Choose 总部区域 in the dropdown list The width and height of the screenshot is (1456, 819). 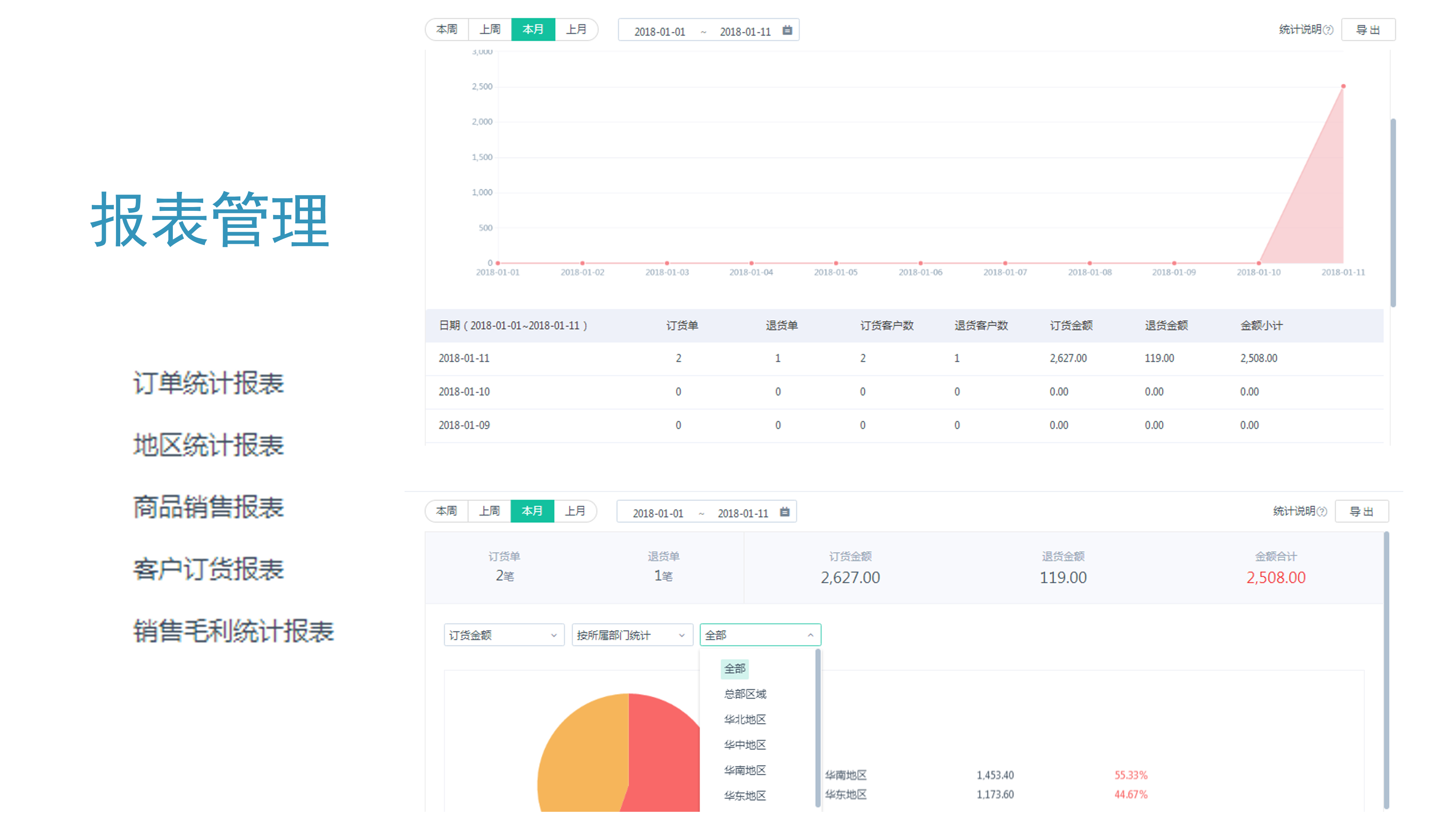click(745, 694)
